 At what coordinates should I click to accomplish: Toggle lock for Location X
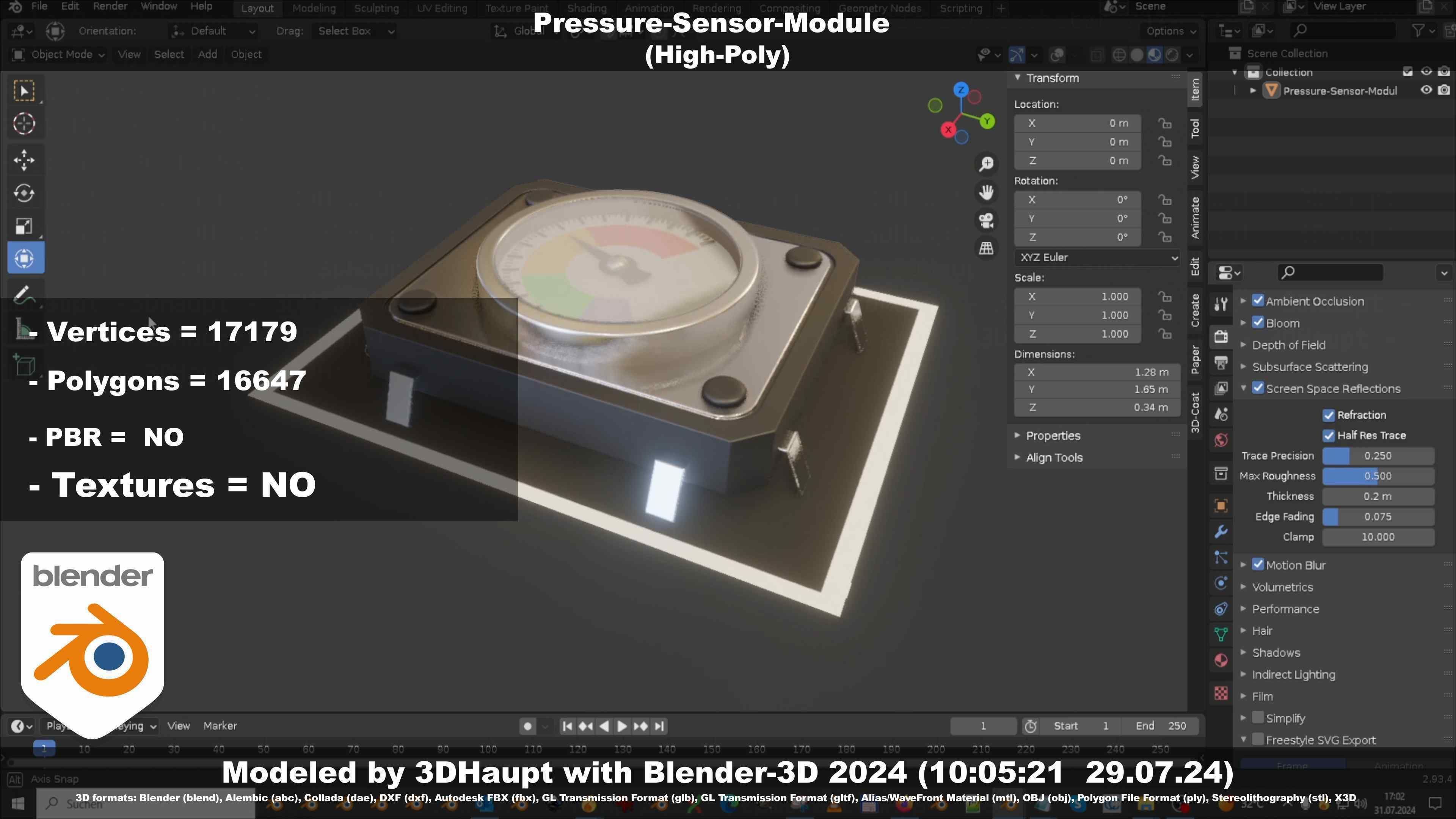point(1164,123)
